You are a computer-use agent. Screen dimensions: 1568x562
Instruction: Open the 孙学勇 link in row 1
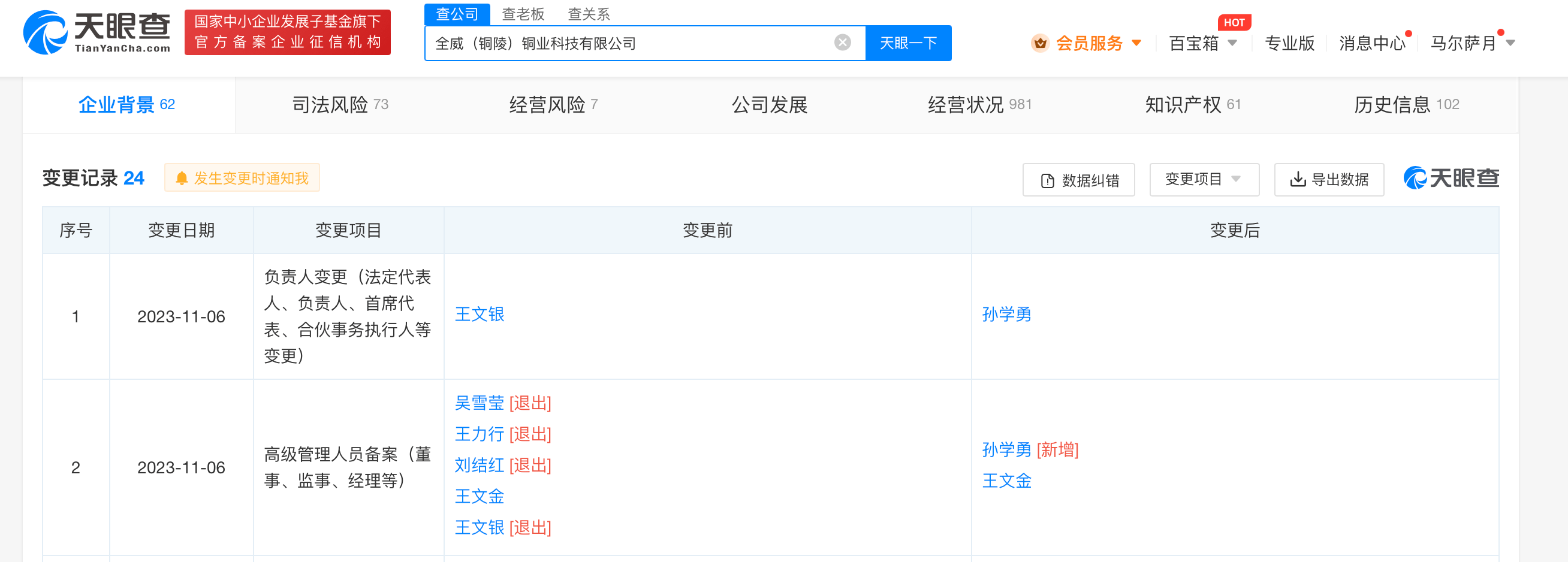point(1006,315)
